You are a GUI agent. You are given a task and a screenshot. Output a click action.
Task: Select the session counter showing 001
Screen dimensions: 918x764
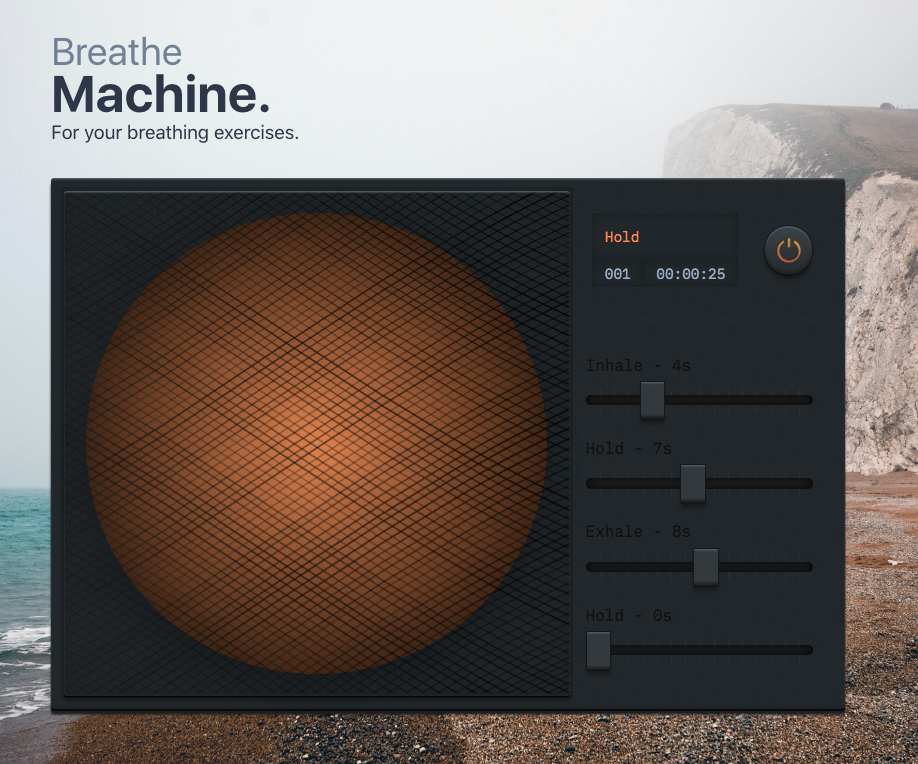[x=618, y=274]
